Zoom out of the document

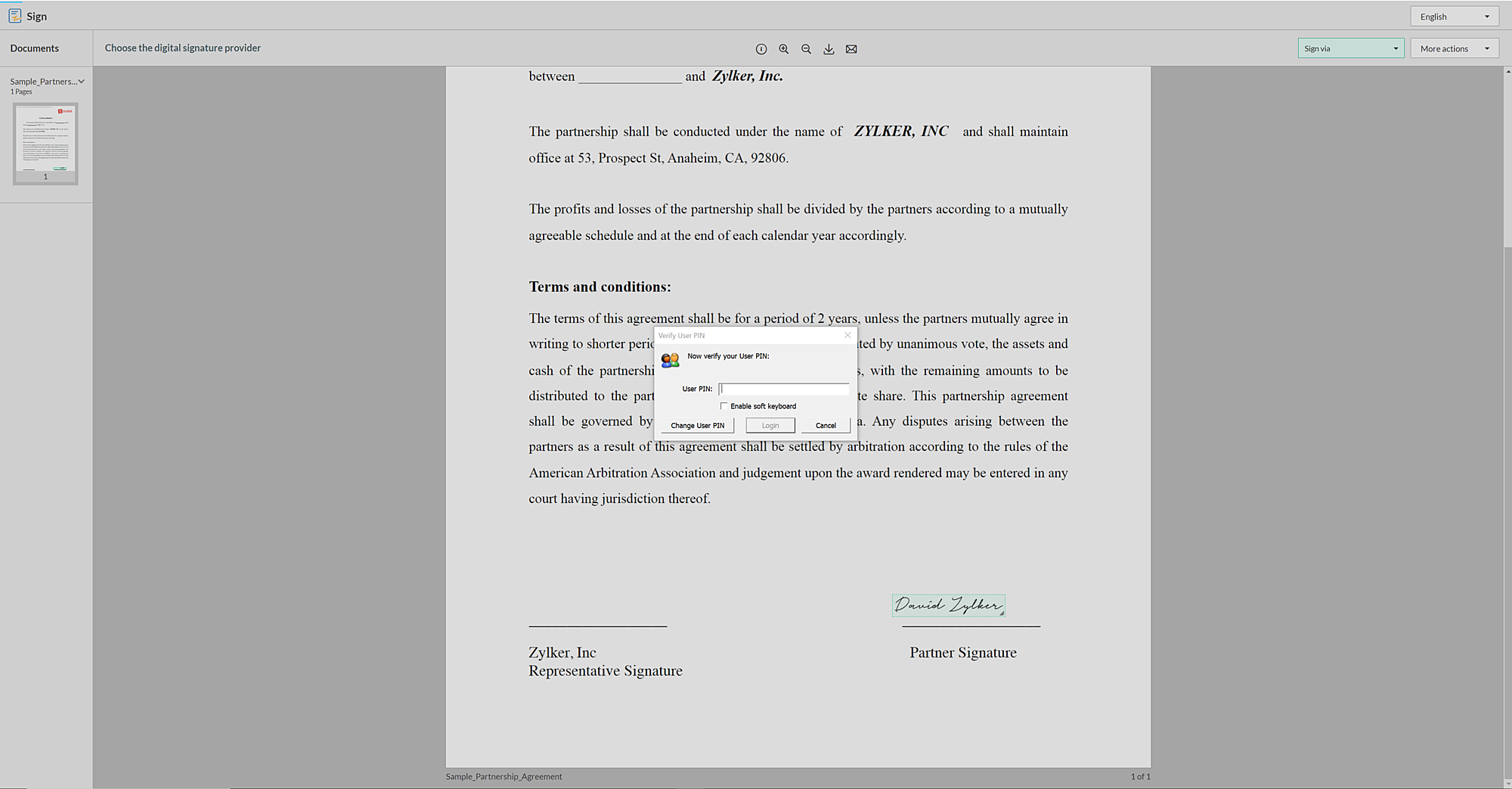click(x=806, y=49)
